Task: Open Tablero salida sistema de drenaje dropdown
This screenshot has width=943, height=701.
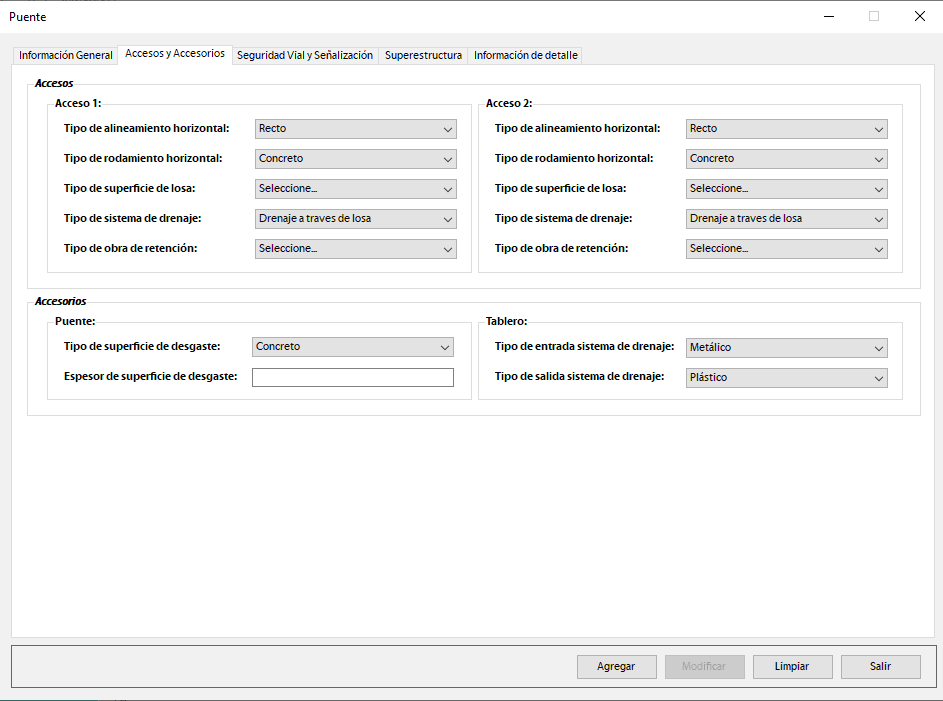Action: pyautogui.click(x=787, y=378)
